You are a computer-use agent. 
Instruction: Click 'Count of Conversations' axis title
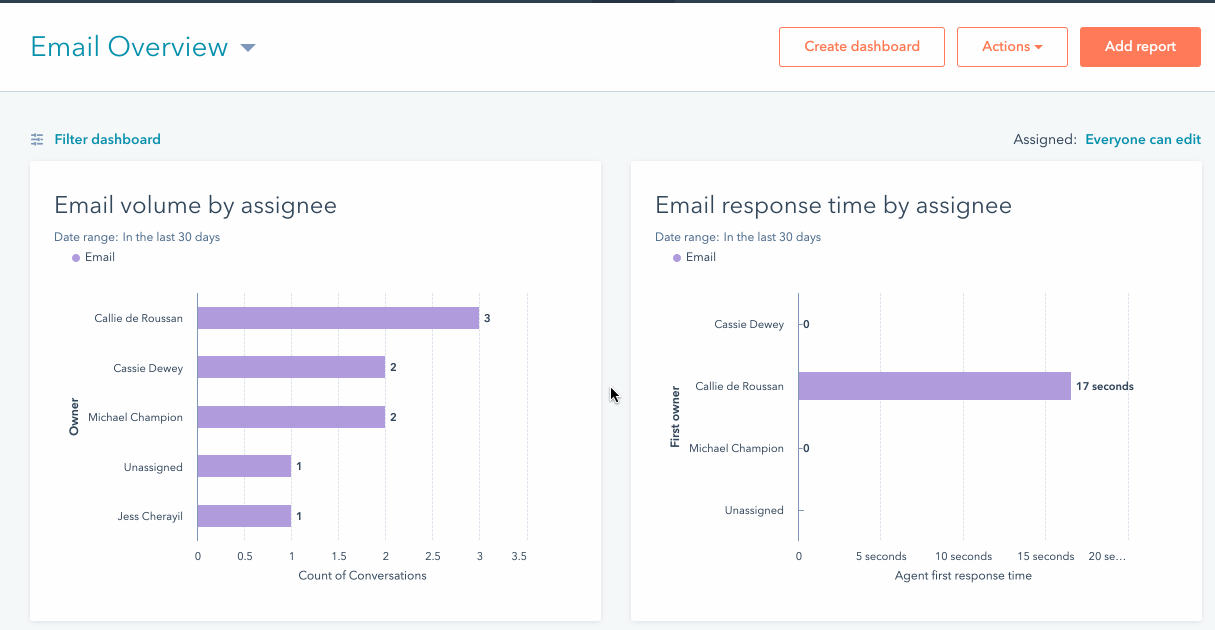362,576
